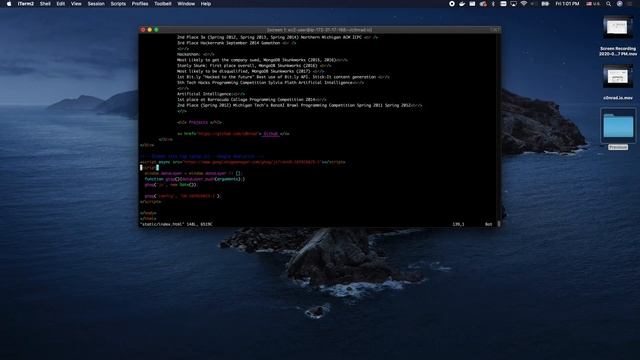Screen dimensions: 640x360
Task: Click the underlined Github link text in vim
Action: (271, 133)
